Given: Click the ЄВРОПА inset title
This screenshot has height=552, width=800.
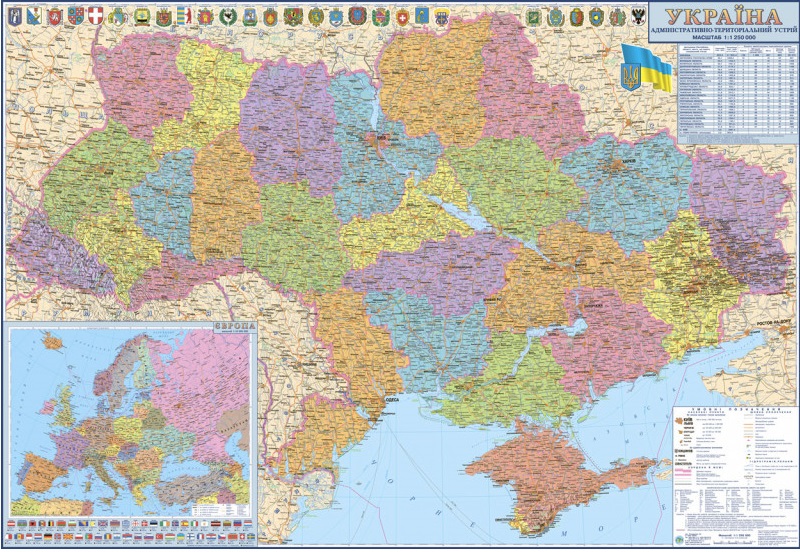Looking at the screenshot, I should (x=233, y=328).
